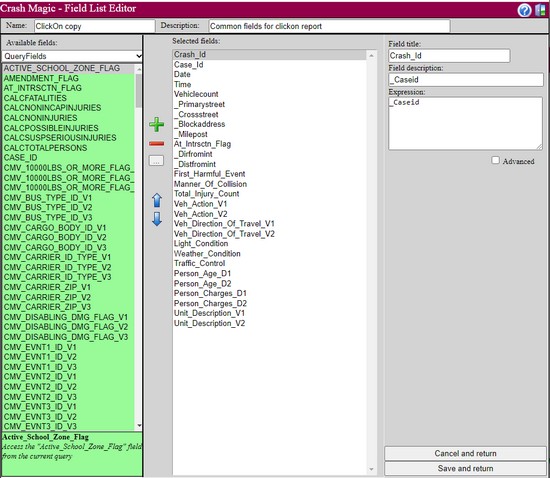Select AT_INTRSCTN_FLAG in available fields
Image resolution: width=550 pixels, height=478 pixels.
click(68, 88)
